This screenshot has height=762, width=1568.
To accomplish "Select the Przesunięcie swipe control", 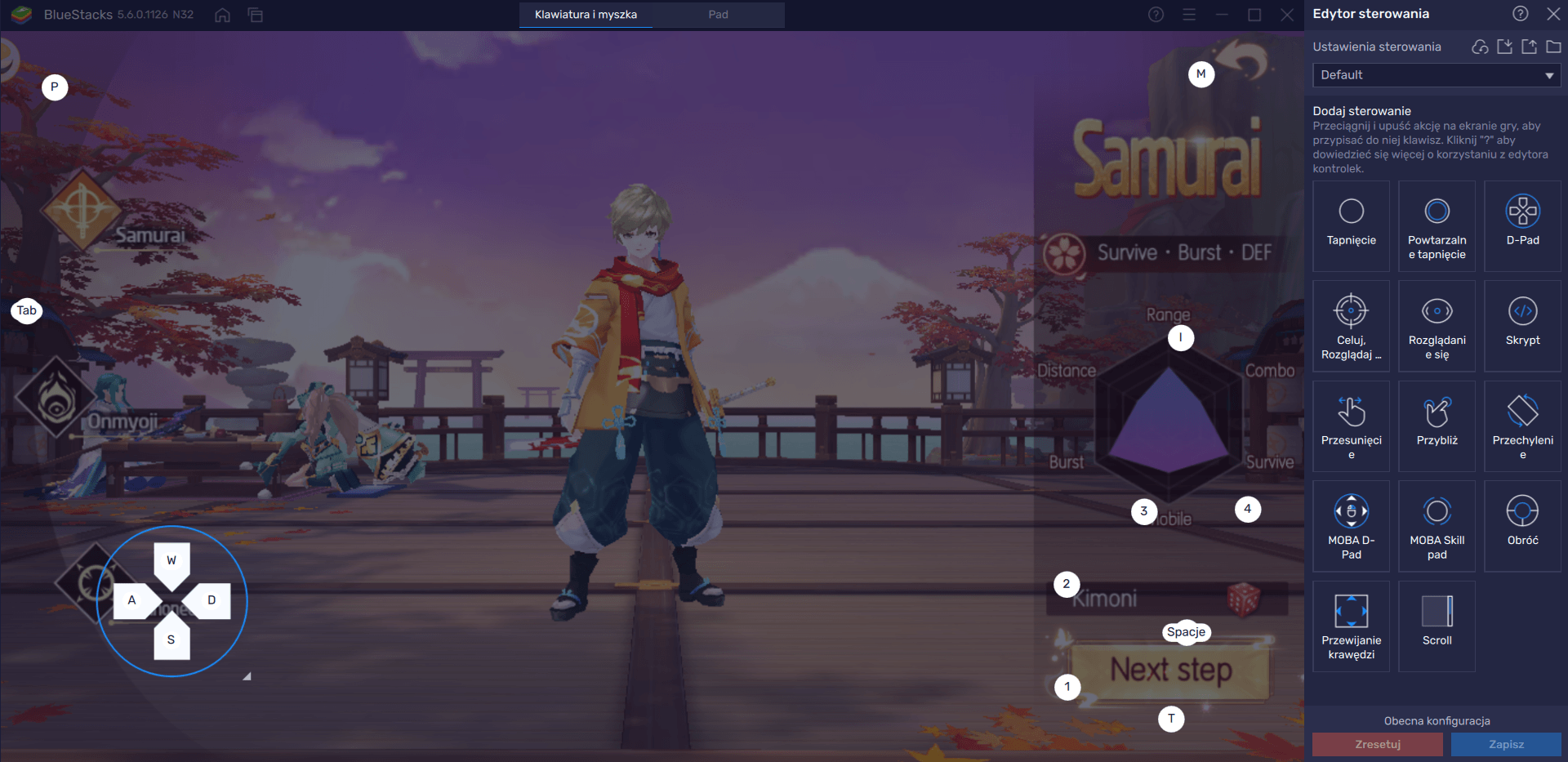I will tap(1351, 426).
